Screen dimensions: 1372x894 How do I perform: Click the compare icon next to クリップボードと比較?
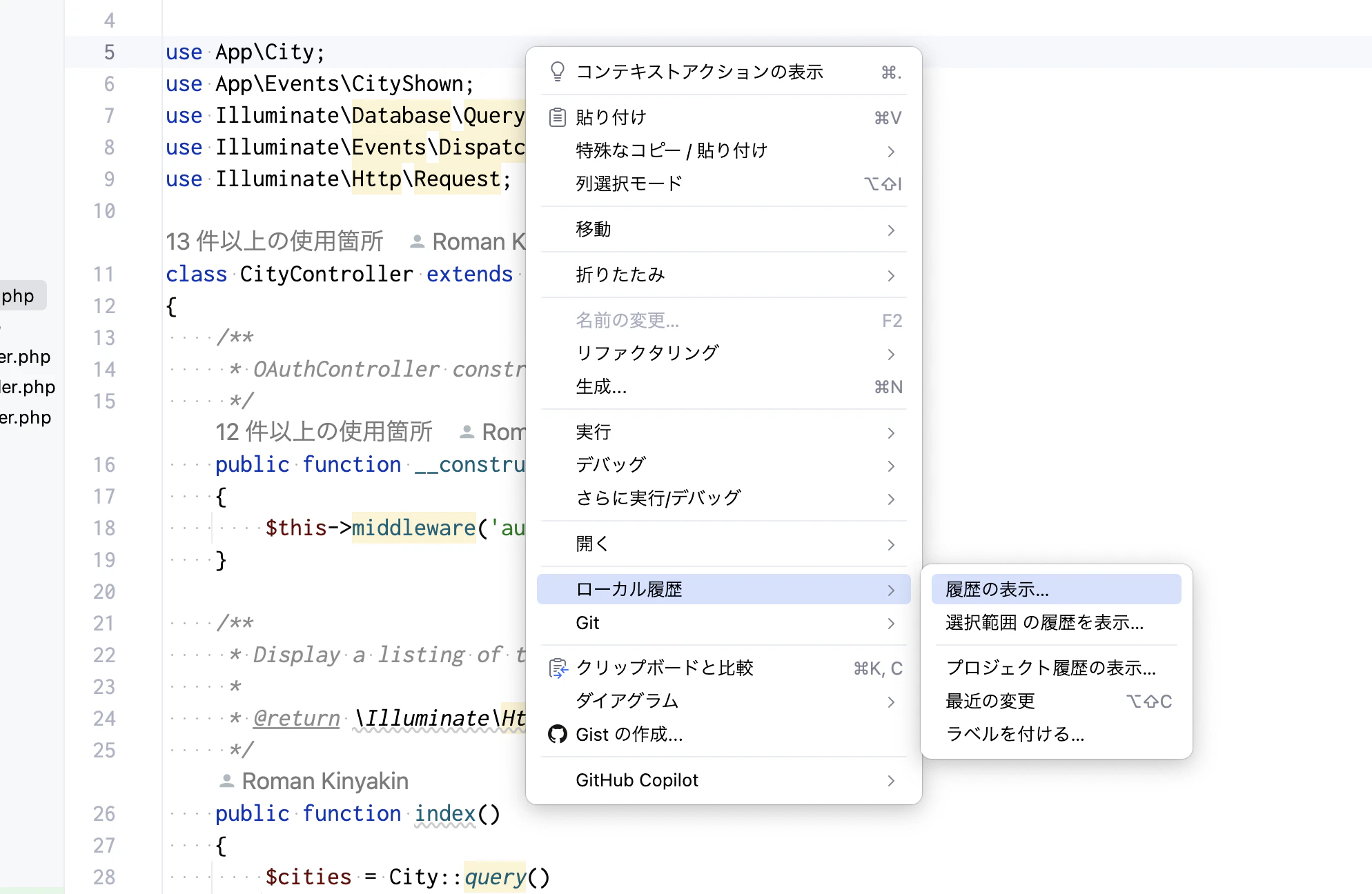pyautogui.click(x=558, y=667)
